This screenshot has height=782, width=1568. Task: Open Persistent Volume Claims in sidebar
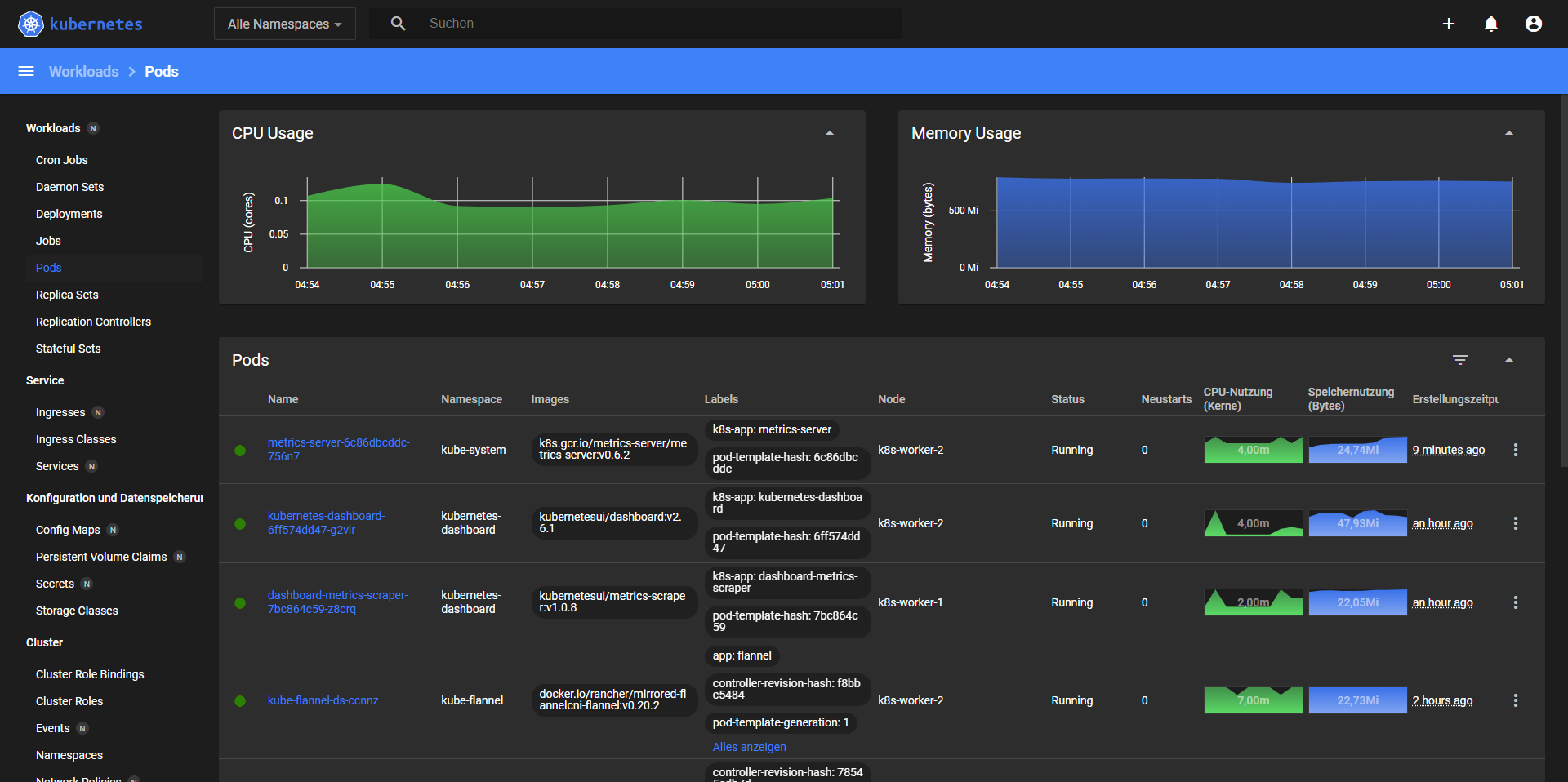pos(101,557)
